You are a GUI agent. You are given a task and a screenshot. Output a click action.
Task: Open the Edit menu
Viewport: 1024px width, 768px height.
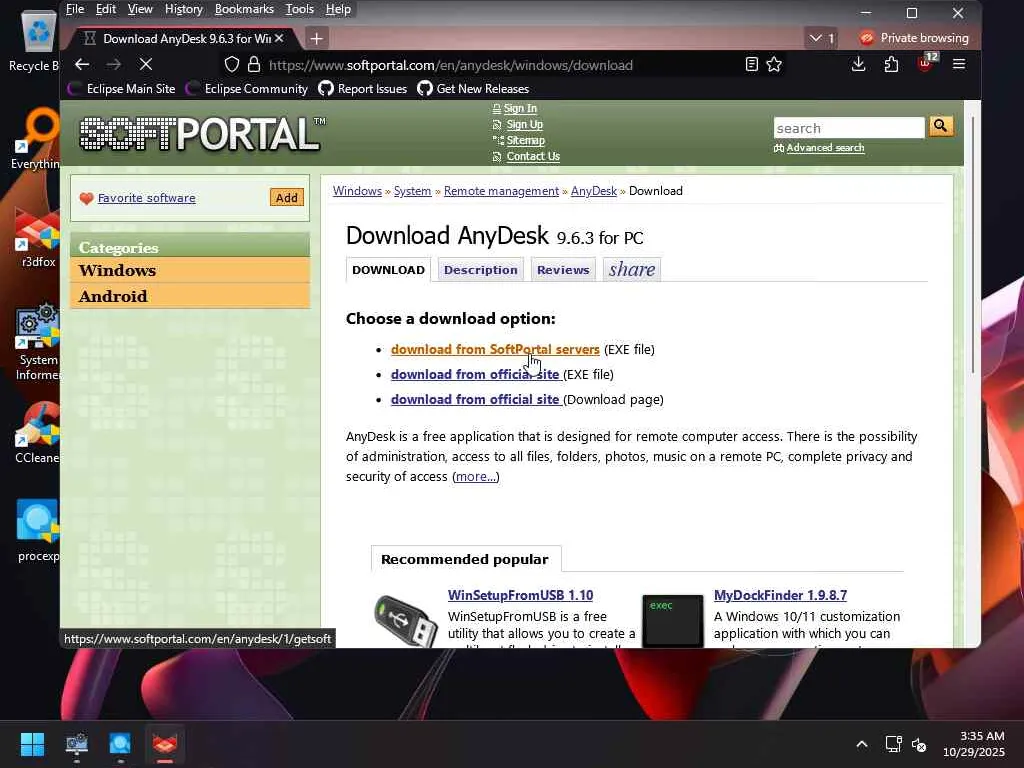point(106,9)
